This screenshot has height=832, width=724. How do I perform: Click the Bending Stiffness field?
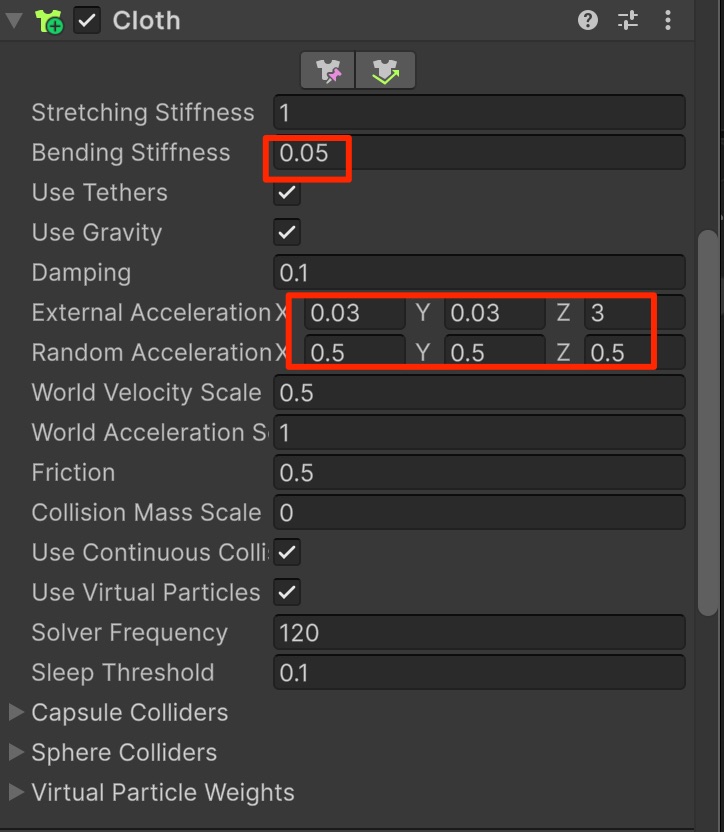pyautogui.click(x=479, y=153)
